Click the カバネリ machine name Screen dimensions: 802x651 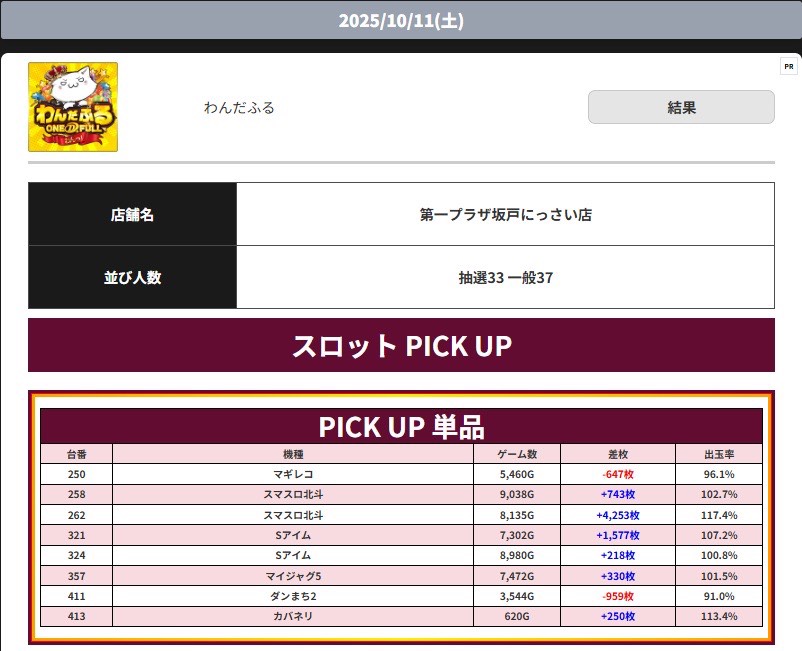point(293,616)
